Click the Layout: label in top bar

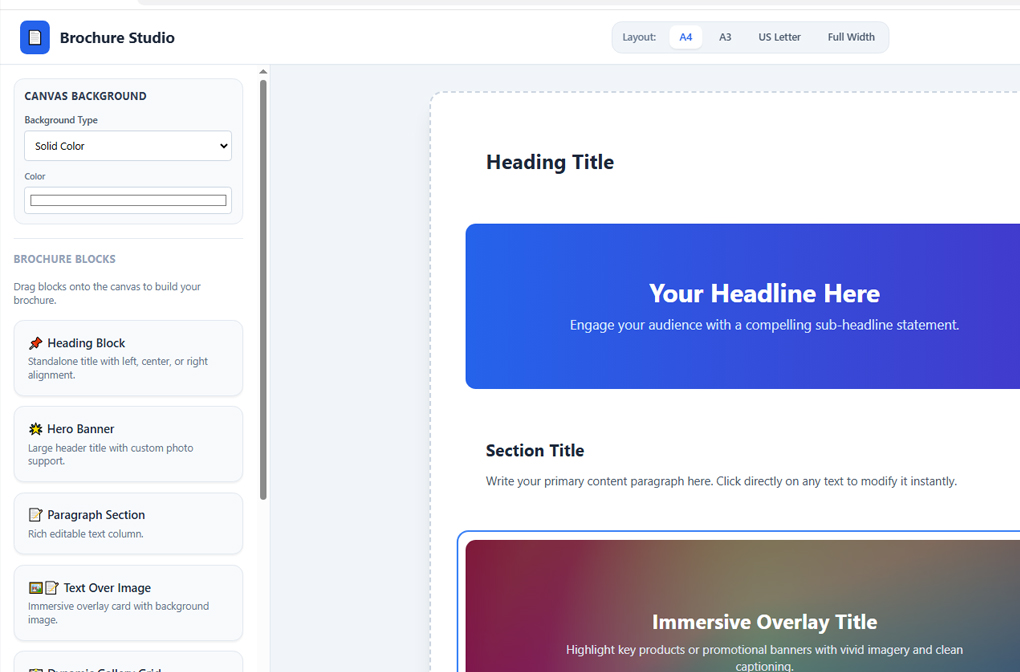coord(639,37)
